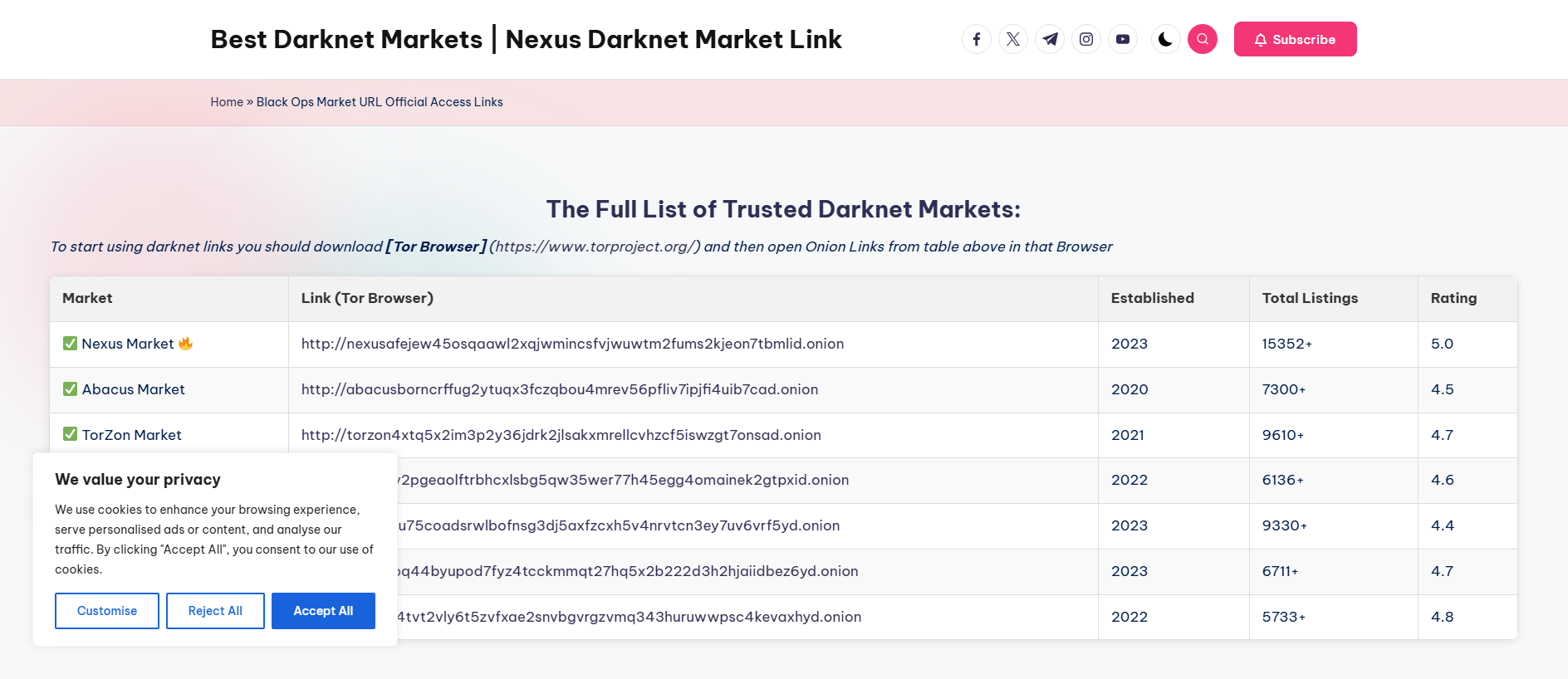Click the Nexus onion link text
Image resolution: width=1568 pixels, height=679 pixels.
[x=572, y=344]
